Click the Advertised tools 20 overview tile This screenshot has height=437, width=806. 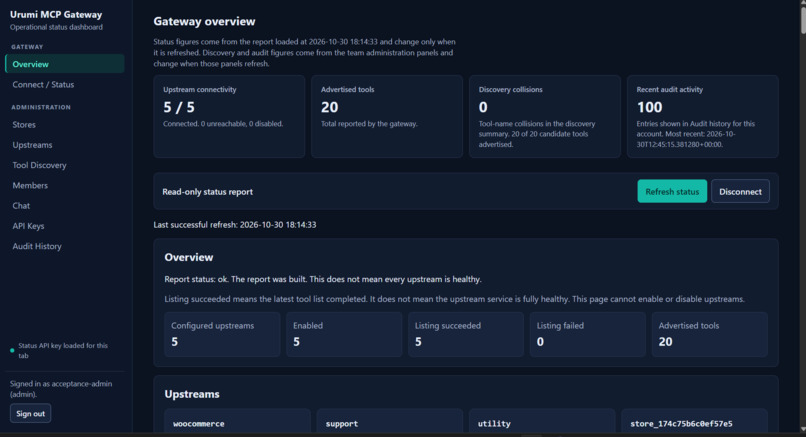[x=710, y=334]
